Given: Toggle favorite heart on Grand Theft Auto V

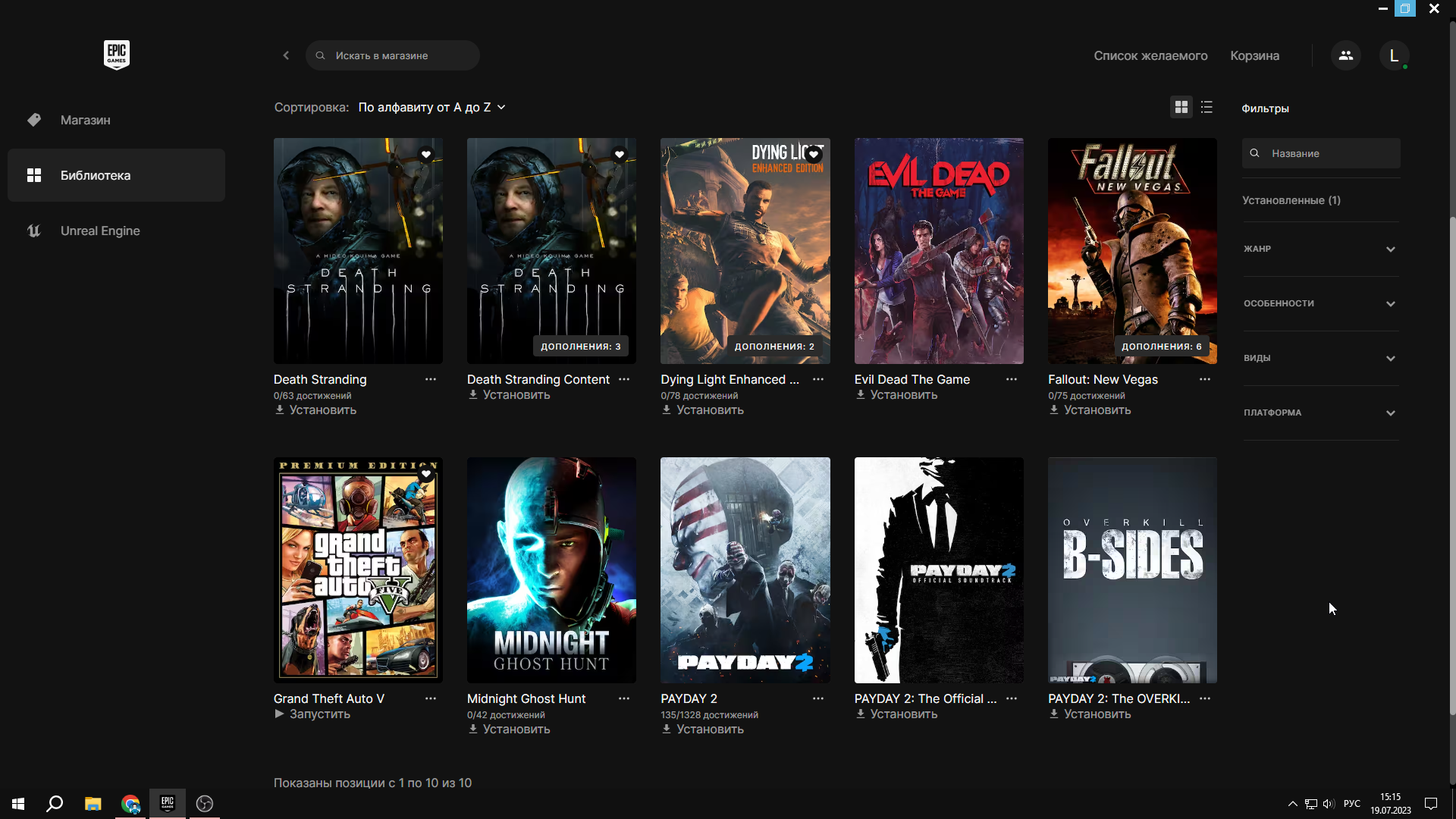Looking at the screenshot, I should pos(426,474).
